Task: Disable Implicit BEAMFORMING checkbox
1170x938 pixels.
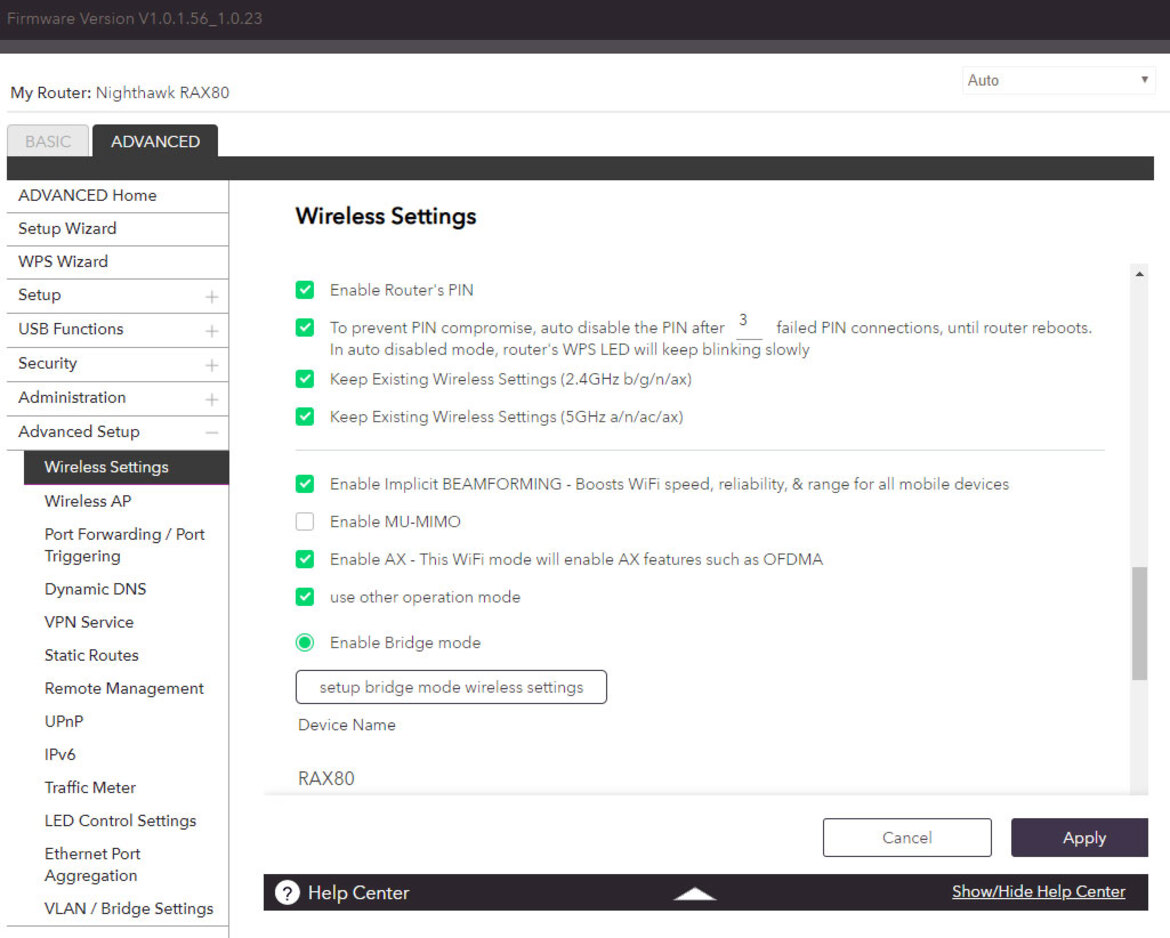Action: [304, 484]
